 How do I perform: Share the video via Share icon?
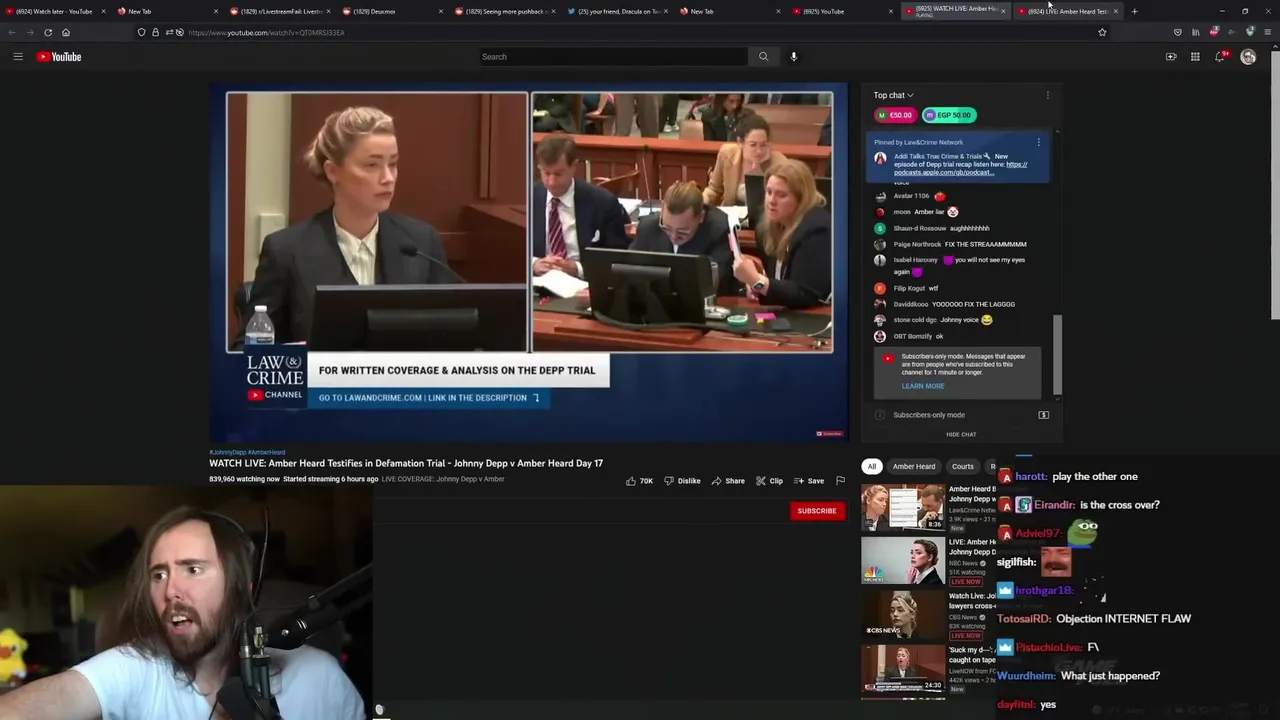pyautogui.click(x=728, y=481)
